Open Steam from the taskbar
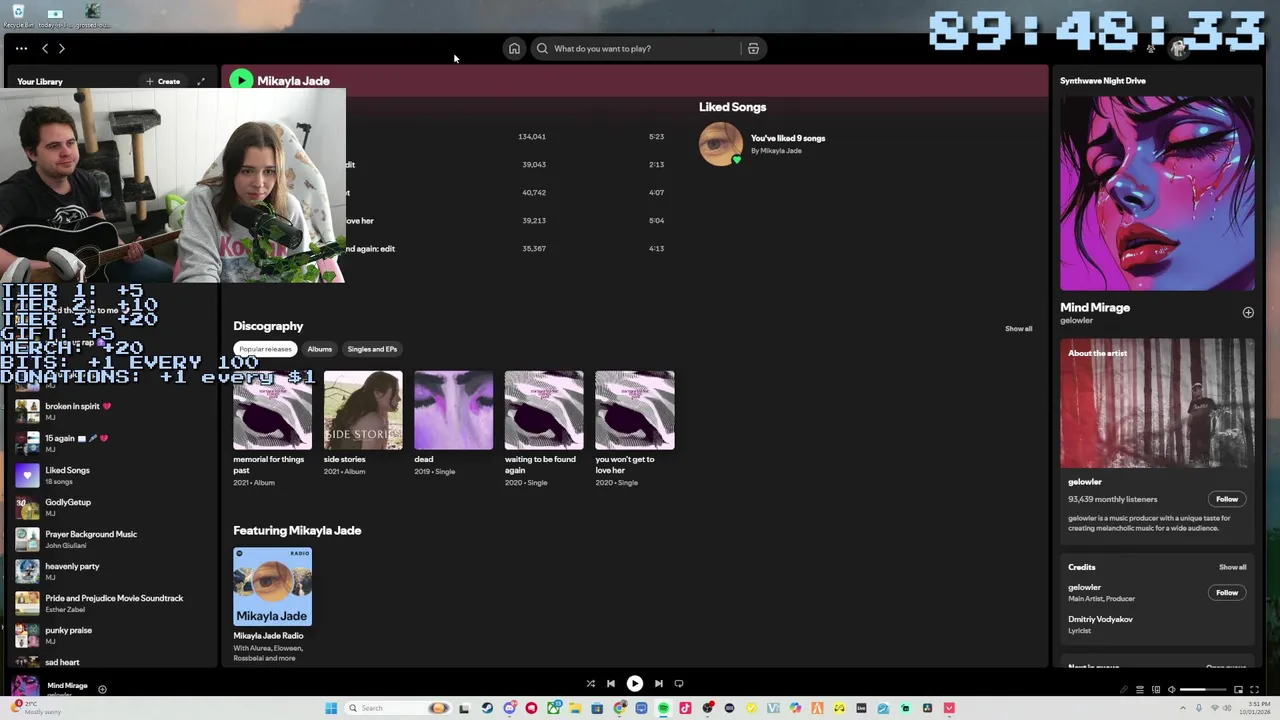The image size is (1280, 720). tap(487, 708)
